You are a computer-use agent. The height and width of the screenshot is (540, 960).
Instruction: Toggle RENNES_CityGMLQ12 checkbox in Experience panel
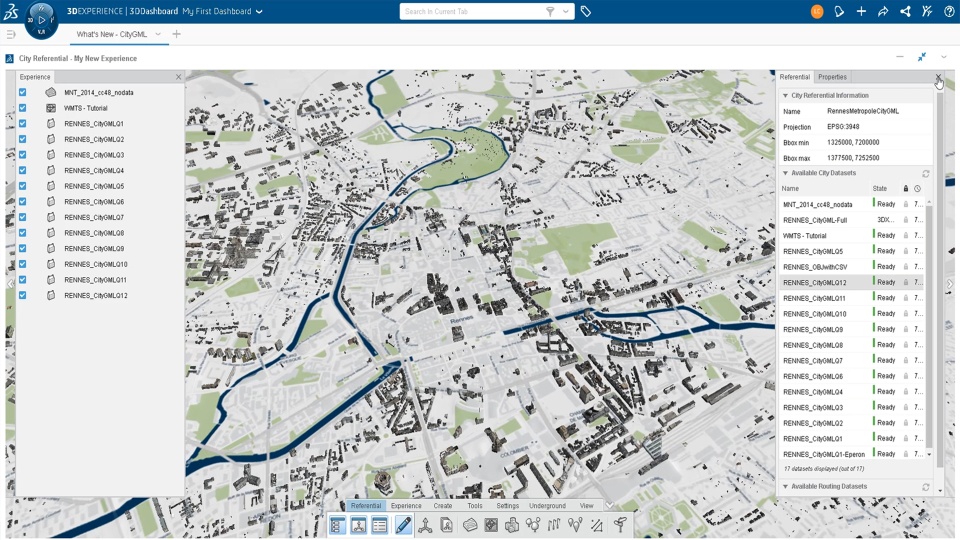23,295
